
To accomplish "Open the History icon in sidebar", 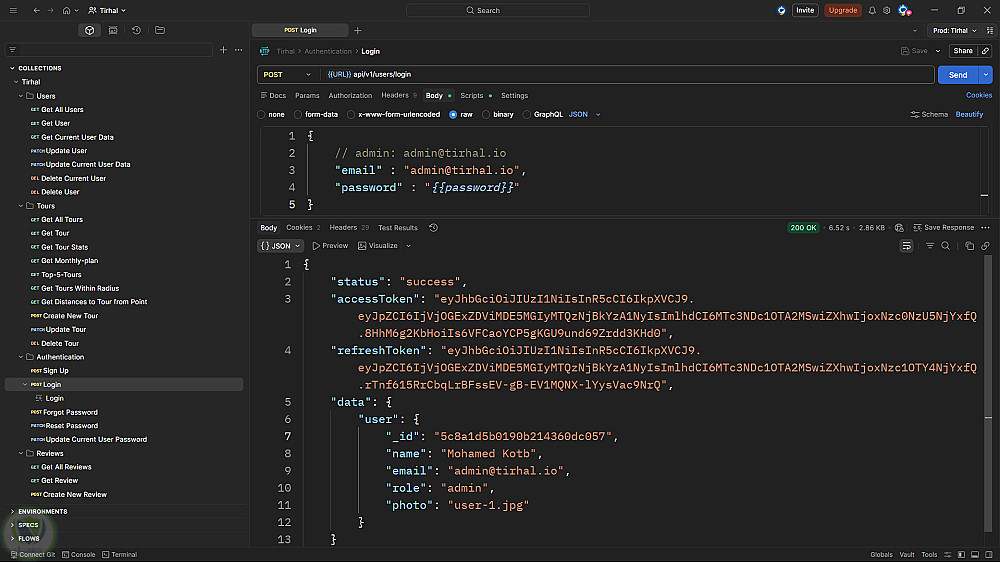I will click(136, 30).
